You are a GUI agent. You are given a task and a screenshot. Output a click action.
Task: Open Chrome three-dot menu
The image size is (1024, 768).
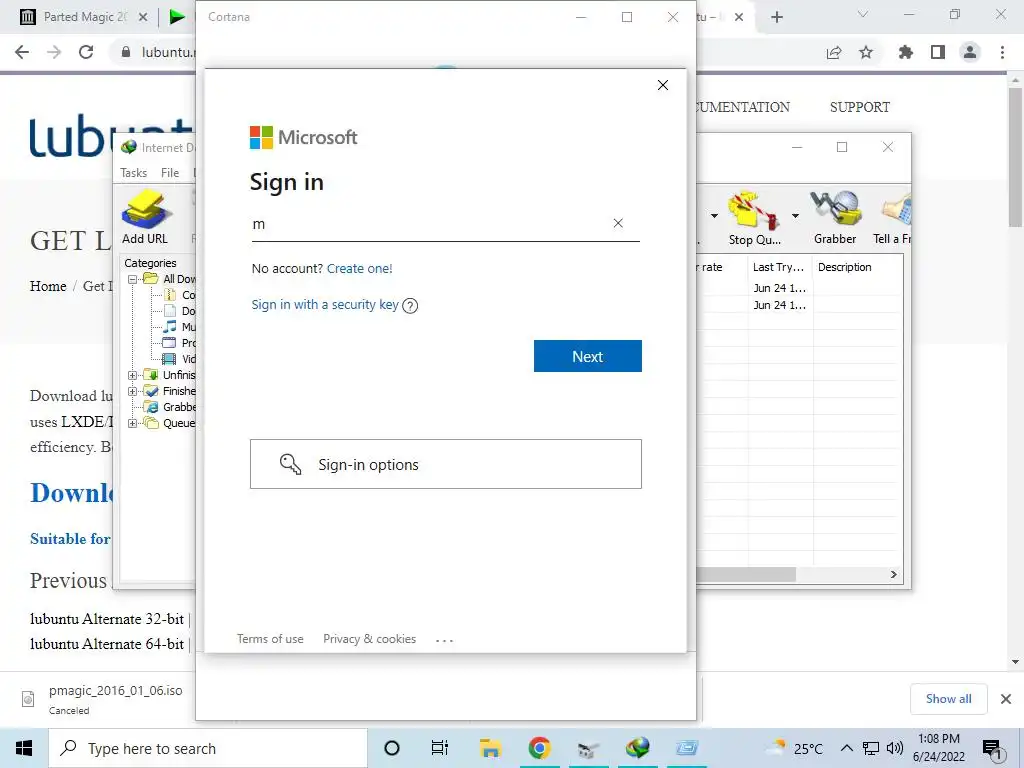(1002, 52)
